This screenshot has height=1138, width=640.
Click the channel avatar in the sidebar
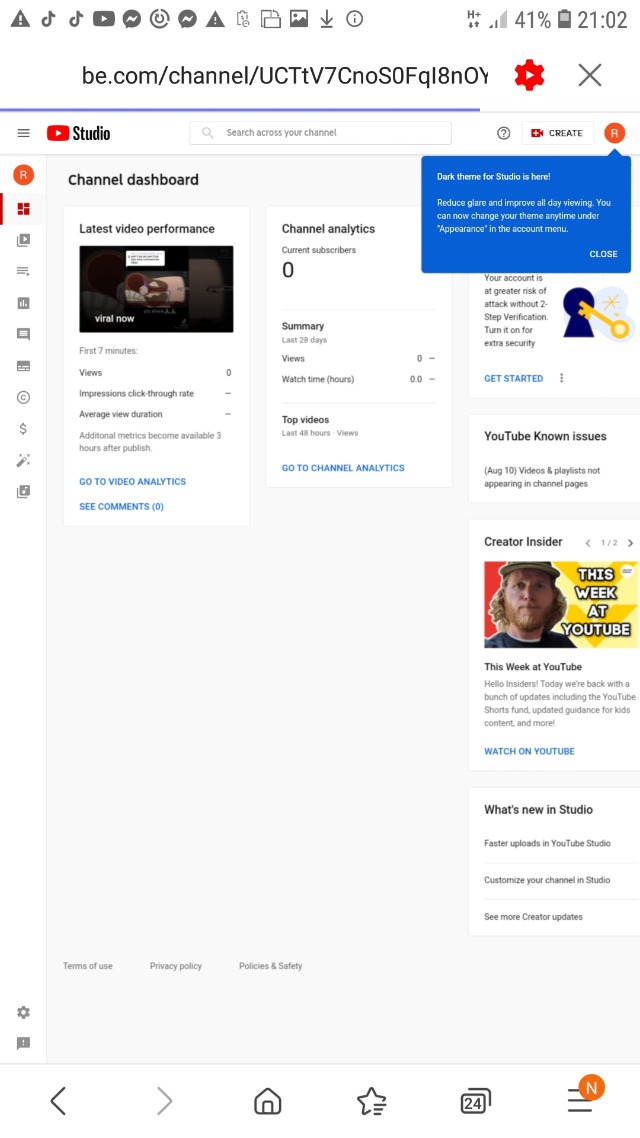[23, 175]
